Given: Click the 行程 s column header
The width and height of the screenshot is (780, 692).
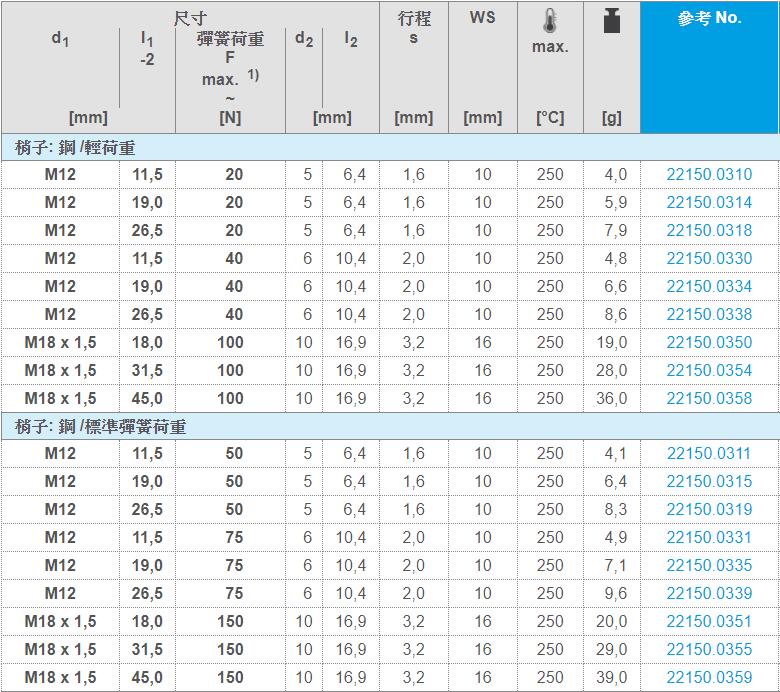Looking at the screenshot, I should coord(413,28).
